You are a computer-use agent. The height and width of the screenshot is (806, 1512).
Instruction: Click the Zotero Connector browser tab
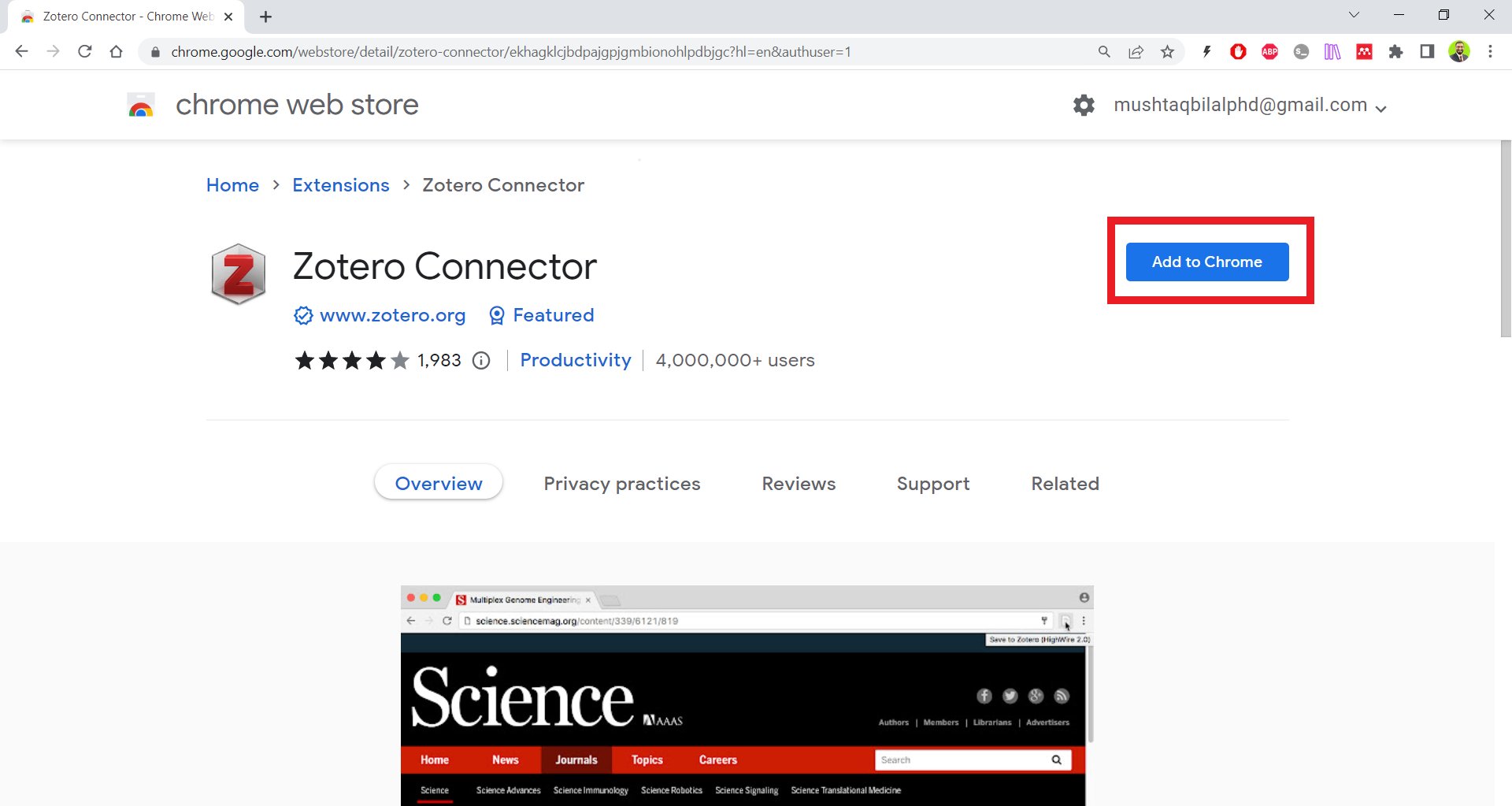(x=126, y=17)
